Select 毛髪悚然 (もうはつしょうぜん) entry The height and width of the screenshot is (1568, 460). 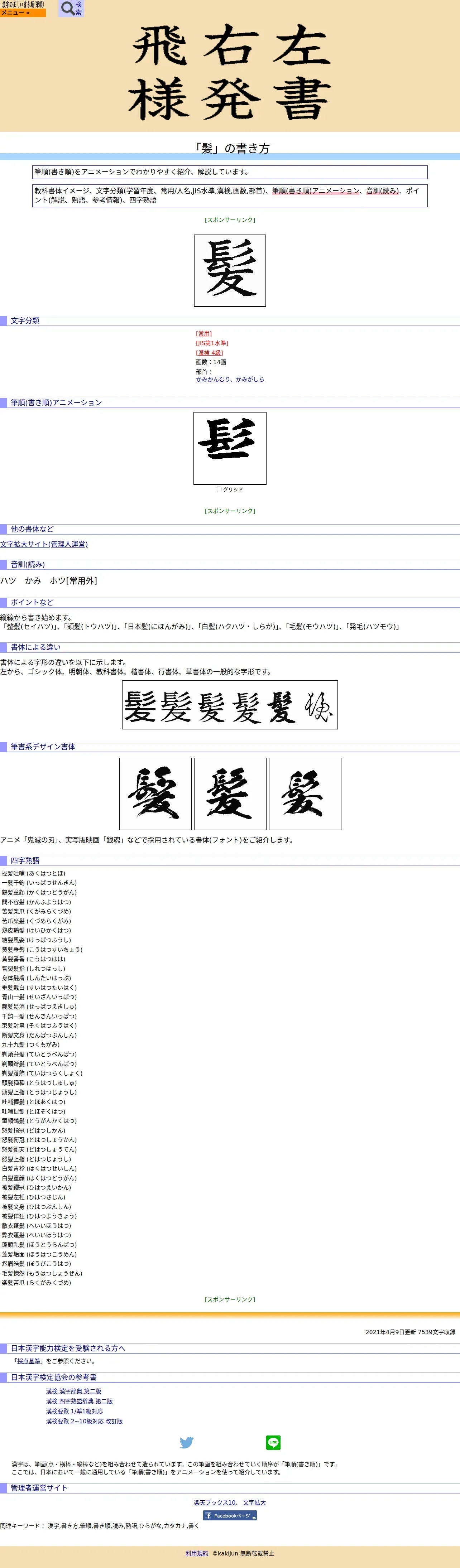point(42,1273)
